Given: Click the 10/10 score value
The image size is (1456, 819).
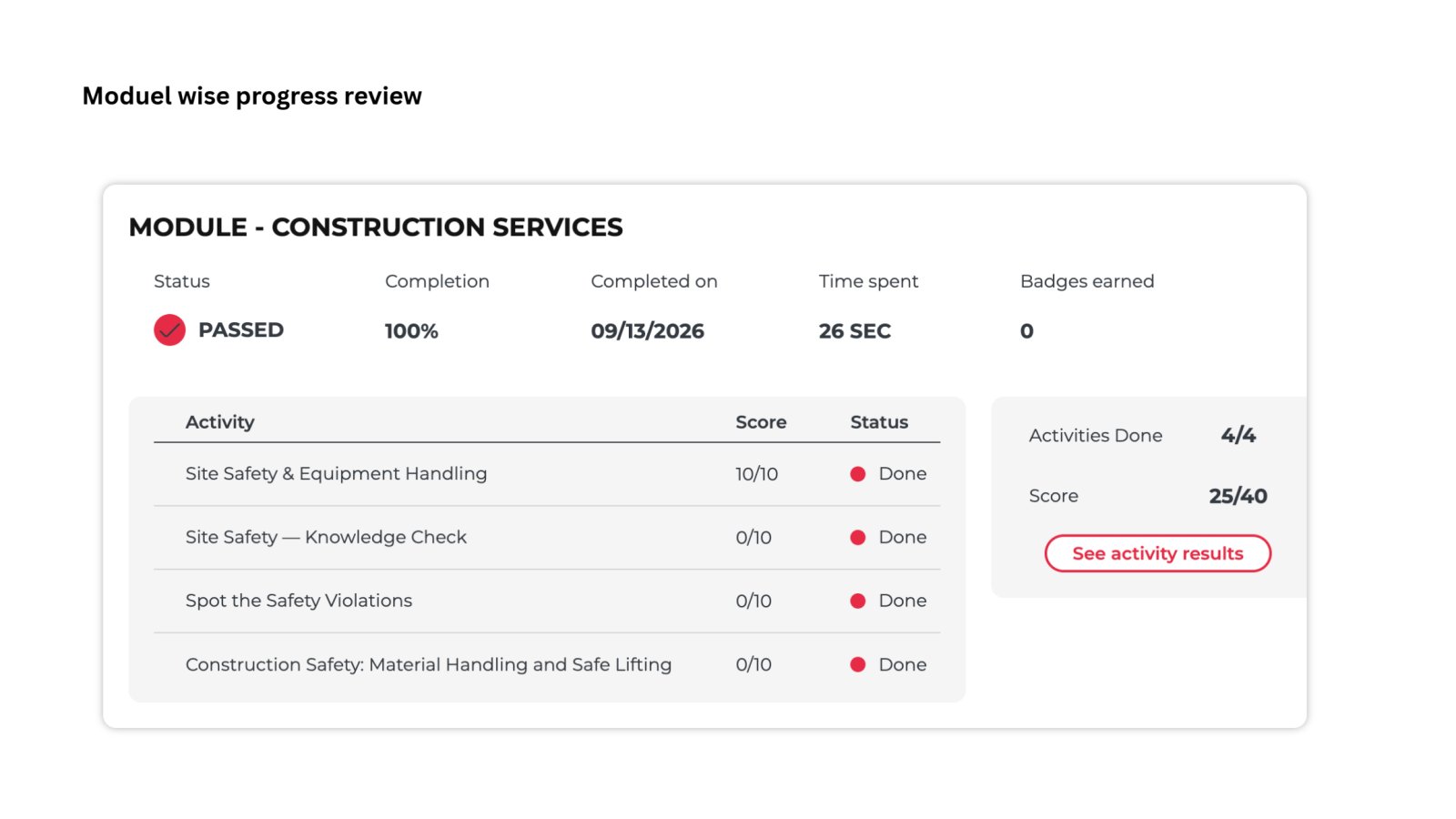Looking at the screenshot, I should [x=756, y=474].
